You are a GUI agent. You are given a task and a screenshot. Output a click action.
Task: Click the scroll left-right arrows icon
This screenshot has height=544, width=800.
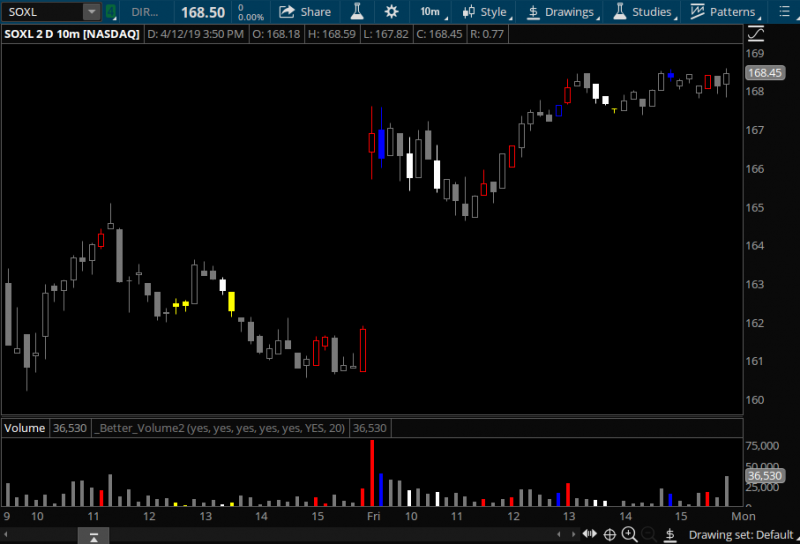pos(589,534)
